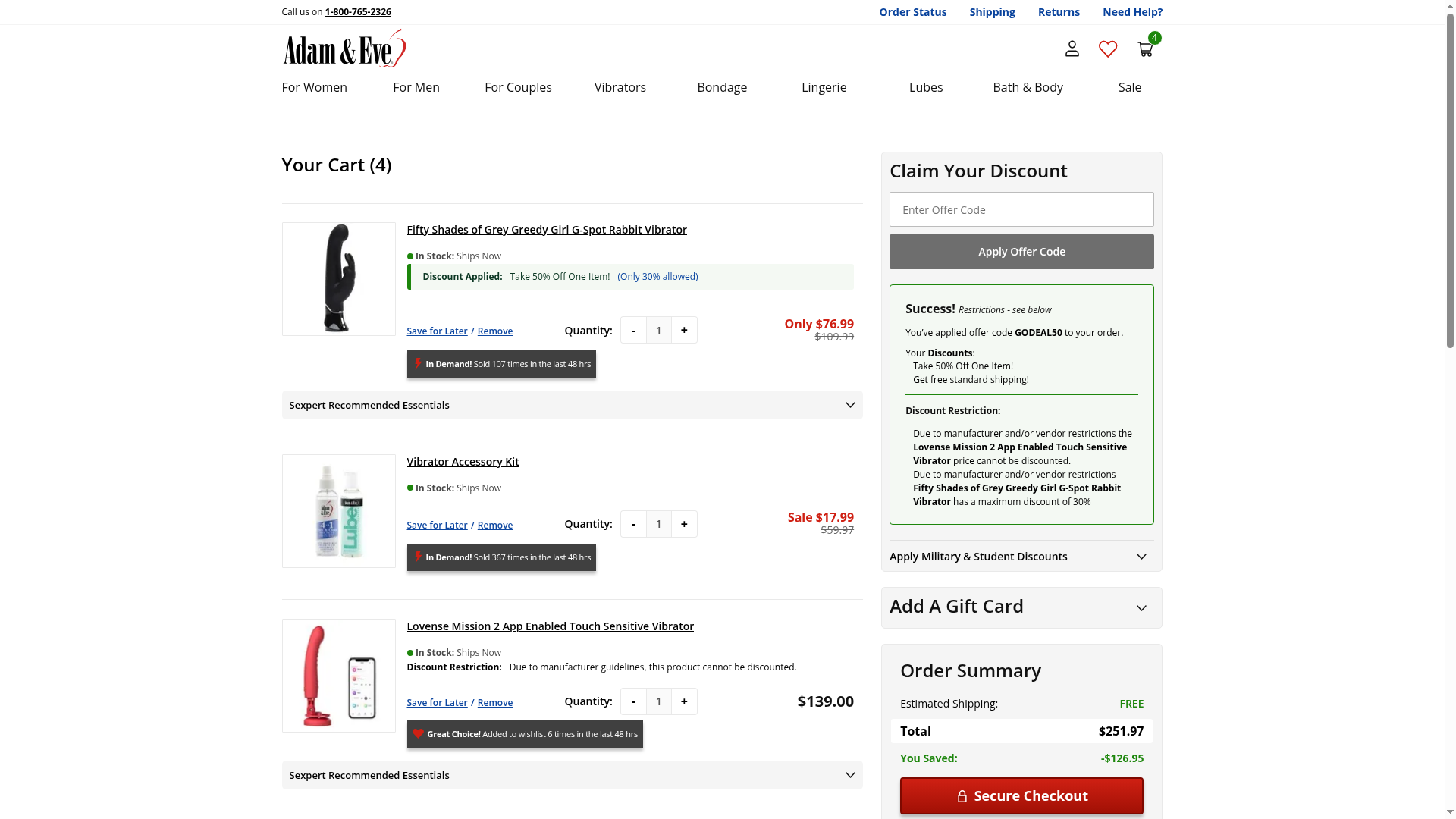Decrease Vibrator Accessory Kit quantity
The width and height of the screenshot is (1456, 819).
coord(633,524)
